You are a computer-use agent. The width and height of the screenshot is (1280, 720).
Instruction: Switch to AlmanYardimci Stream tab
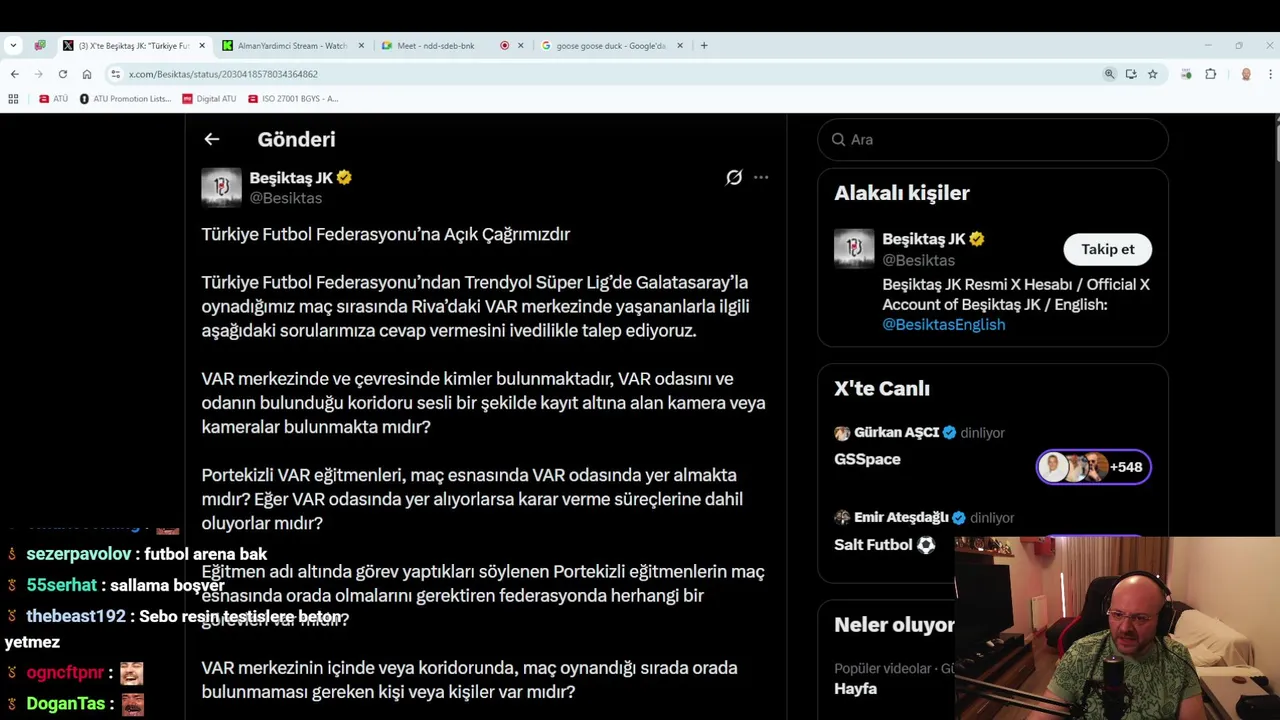point(292,46)
